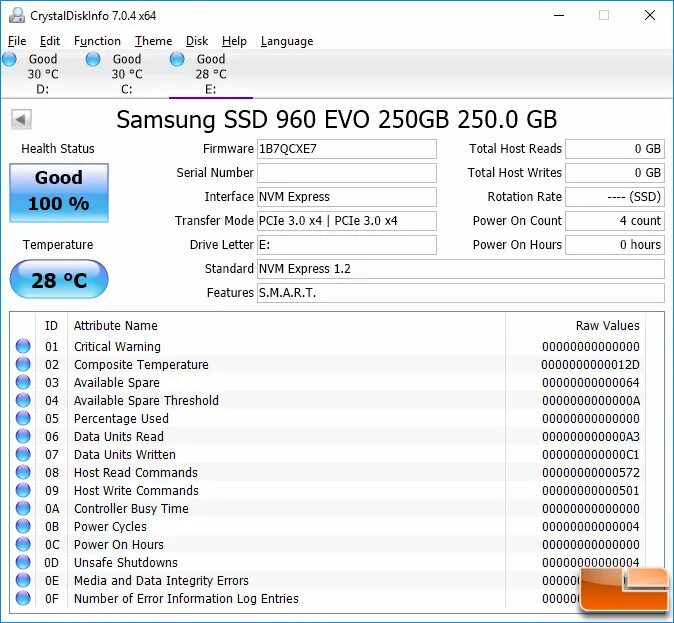Viewport: 674px width, 623px height.
Task: Click status orb for Unsafe Shutdowns
Action: tap(23, 562)
